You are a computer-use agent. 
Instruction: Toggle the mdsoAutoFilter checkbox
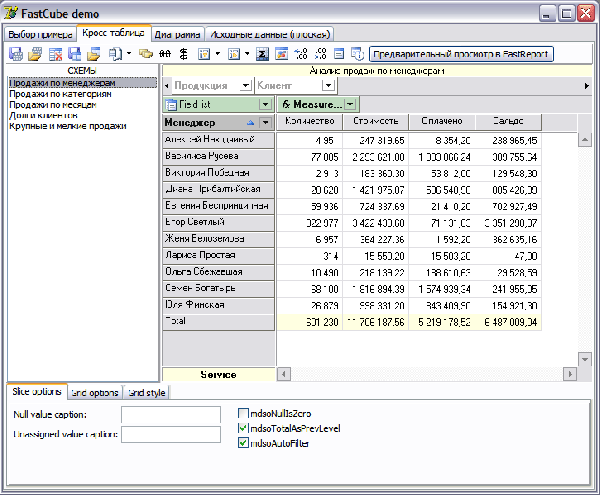(244, 442)
